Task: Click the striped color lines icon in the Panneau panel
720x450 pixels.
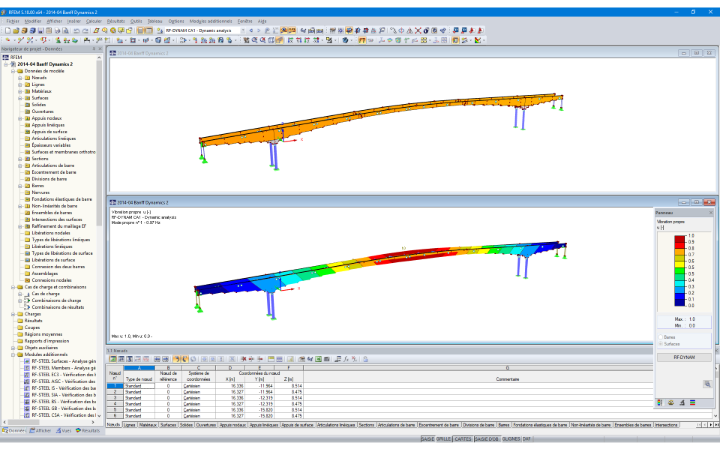Action: point(692,403)
